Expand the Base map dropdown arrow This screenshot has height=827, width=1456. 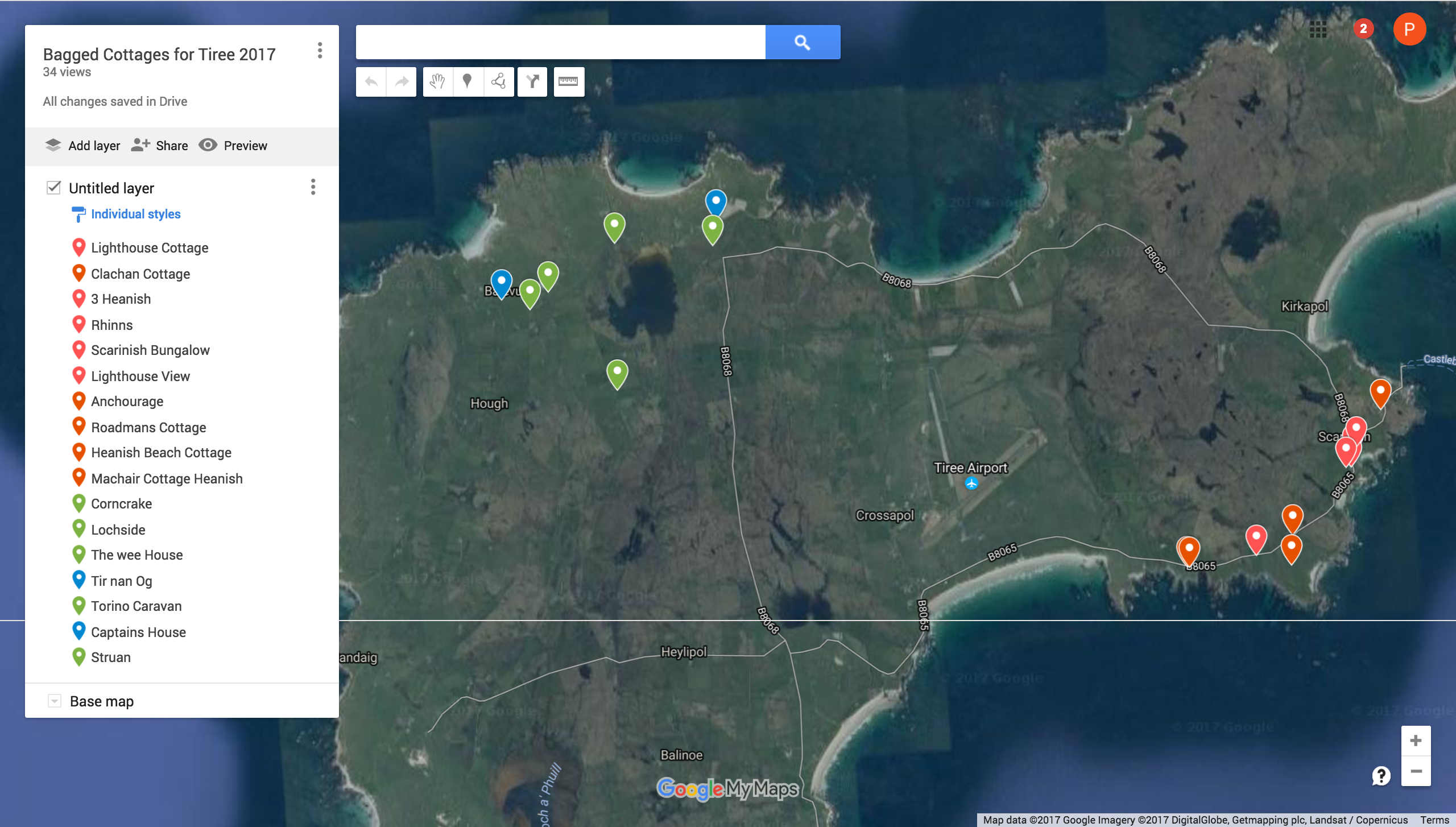pyautogui.click(x=55, y=701)
